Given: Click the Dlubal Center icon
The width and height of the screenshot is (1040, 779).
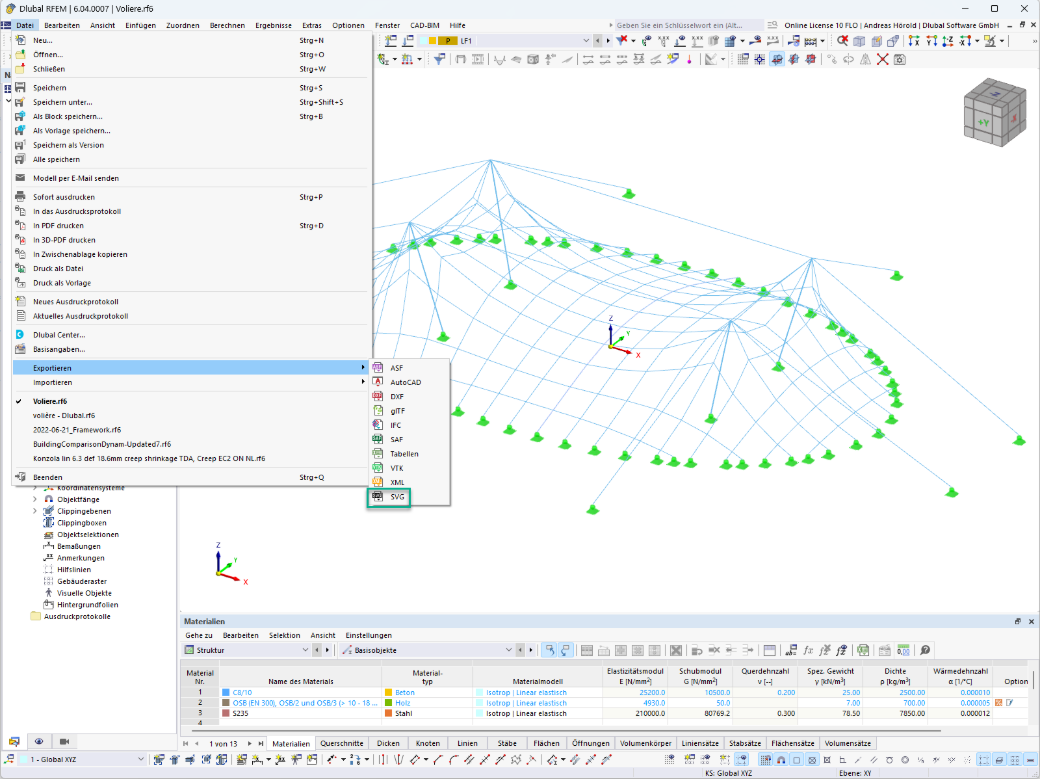Looking at the screenshot, I should point(21,335).
